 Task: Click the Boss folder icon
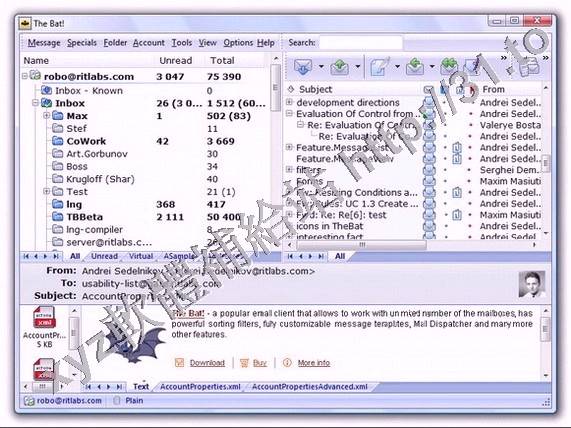pyautogui.click(x=58, y=166)
